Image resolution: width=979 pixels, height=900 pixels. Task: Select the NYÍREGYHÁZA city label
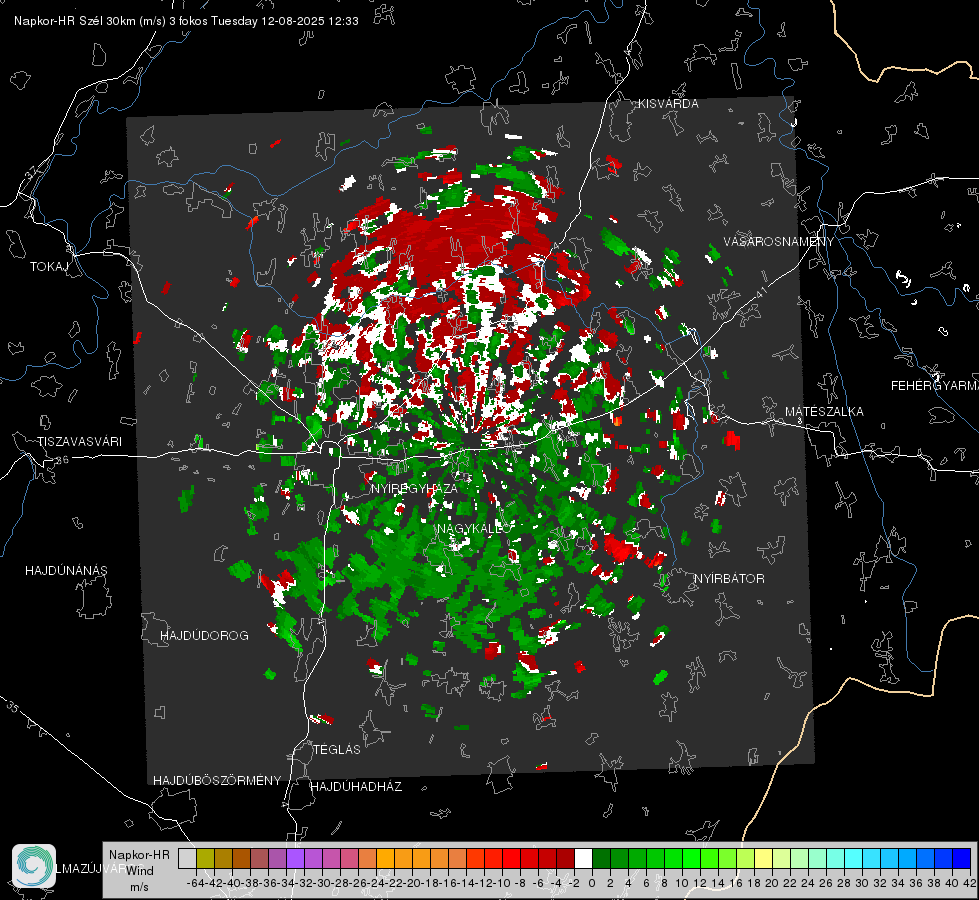pos(414,488)
